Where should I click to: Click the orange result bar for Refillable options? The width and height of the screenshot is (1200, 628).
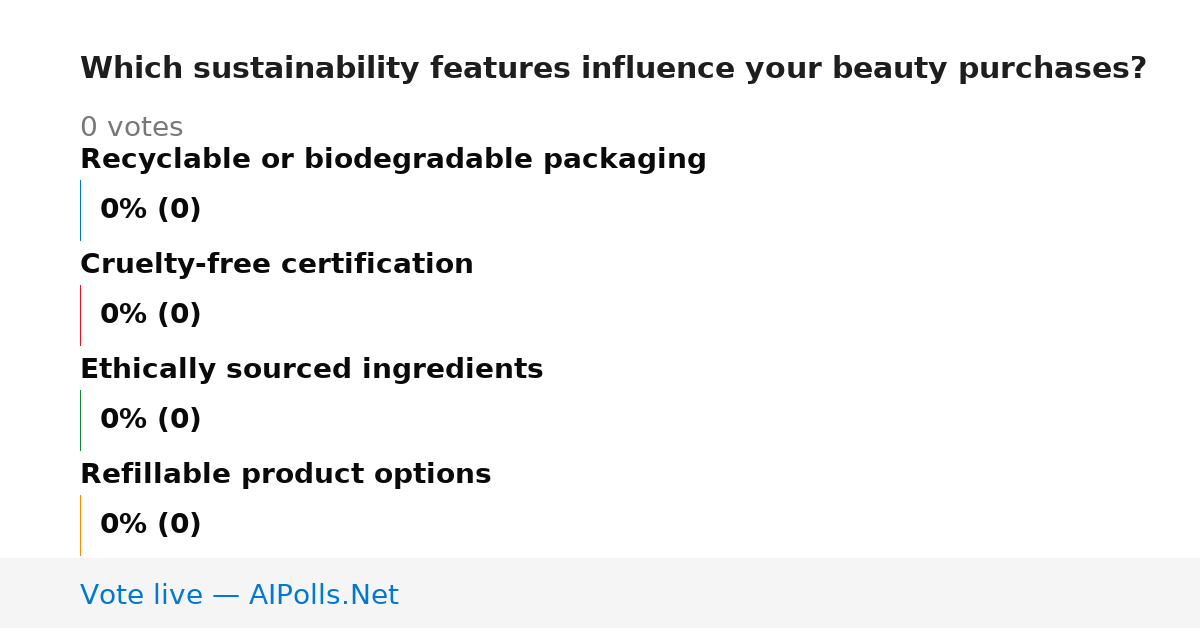pyautogui.click(x=80, y=525)
